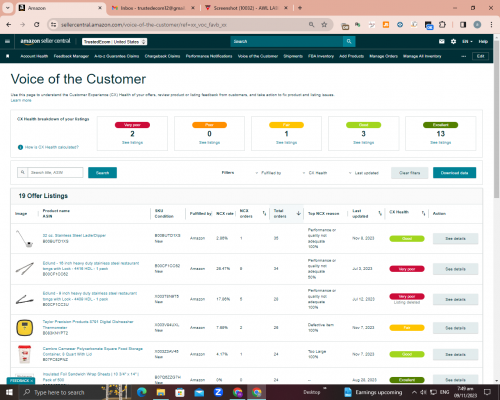Click the magnifier button in Seller Central search
500x400 pixels.
click(349, 41)
